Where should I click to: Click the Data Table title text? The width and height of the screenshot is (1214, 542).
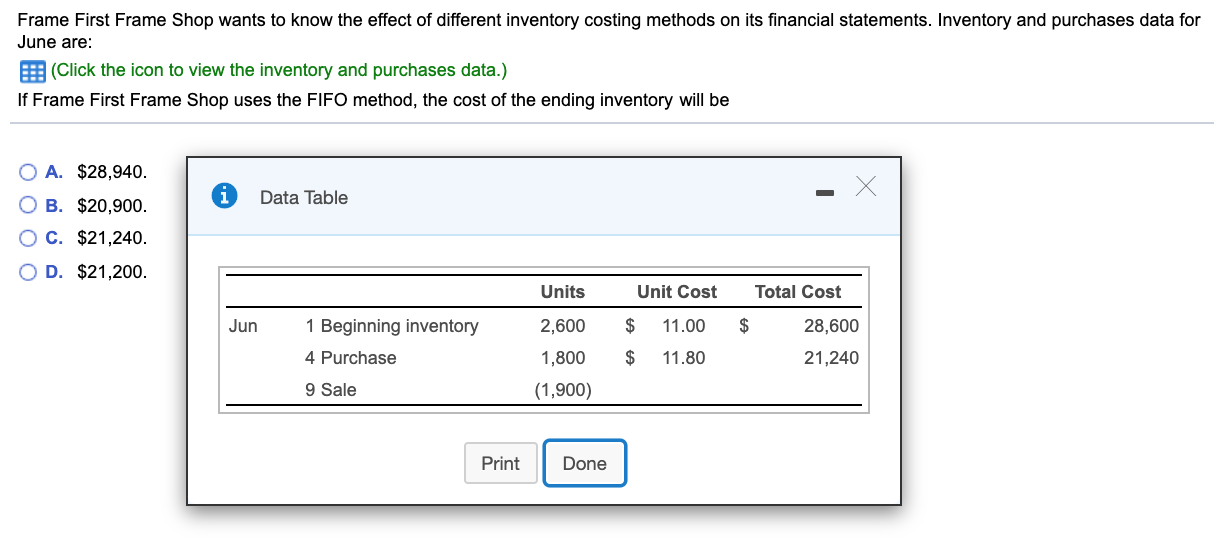click(x=304, y=198)
